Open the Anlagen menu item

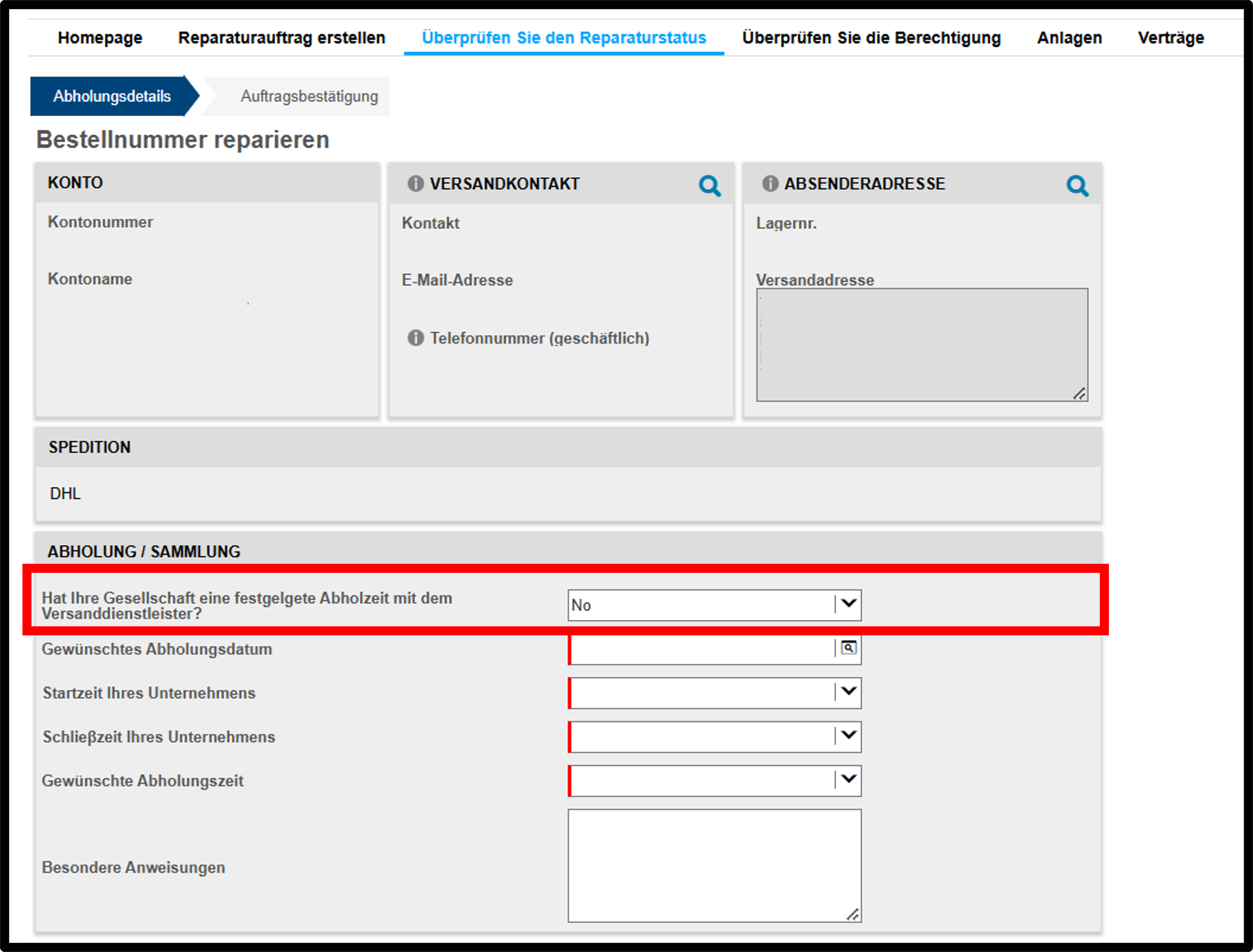pos(1069,38)
